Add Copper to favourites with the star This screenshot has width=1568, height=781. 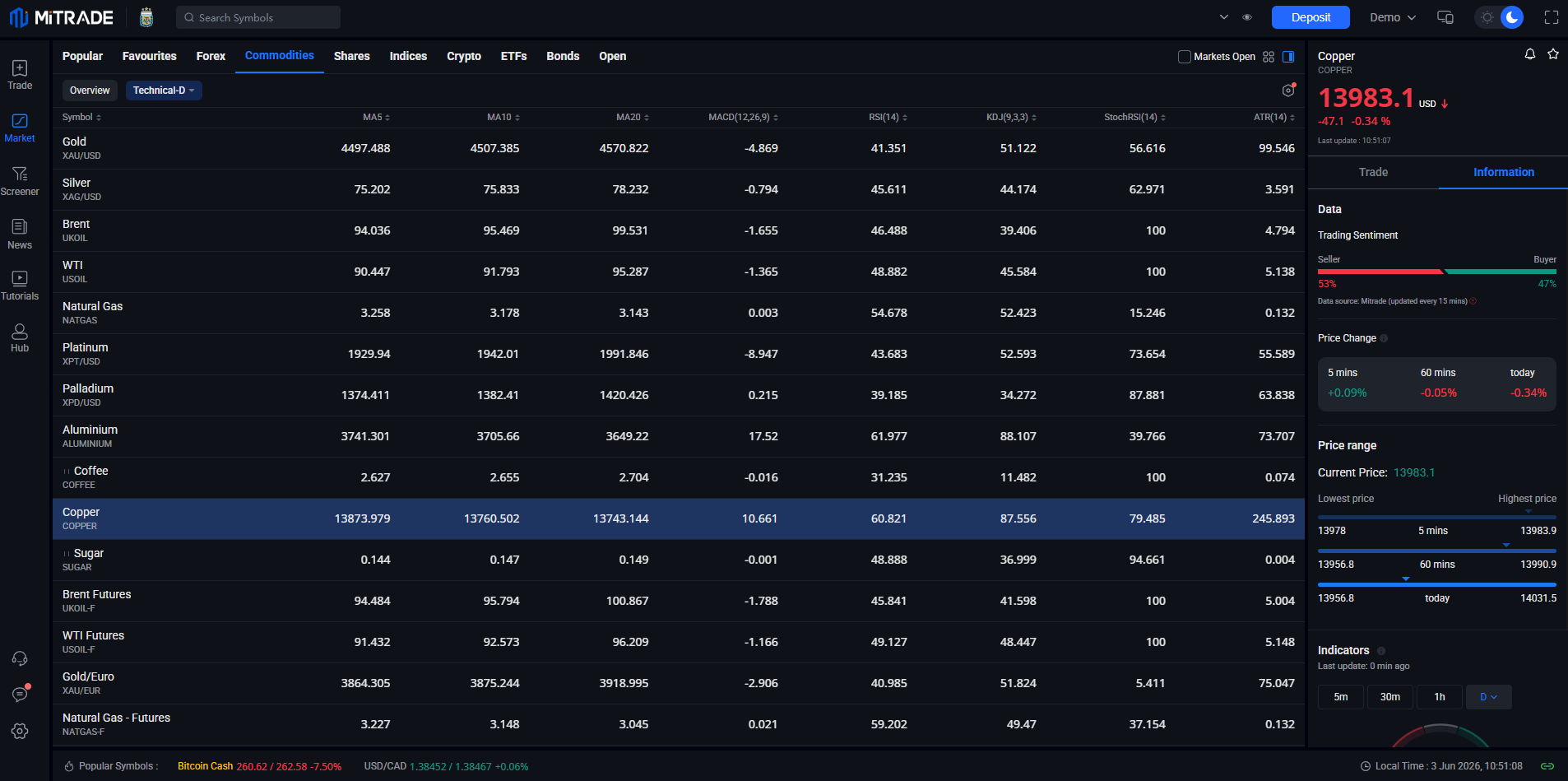click(1553, 54)
